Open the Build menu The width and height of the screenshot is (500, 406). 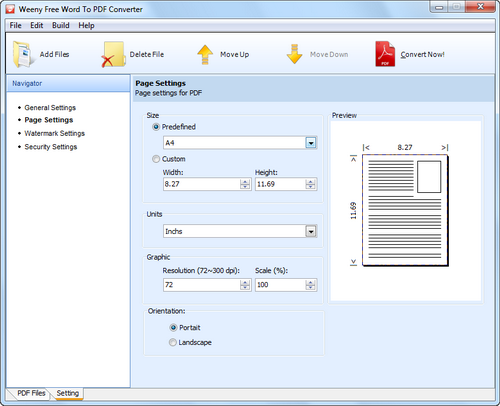click(x=61, y=25)
